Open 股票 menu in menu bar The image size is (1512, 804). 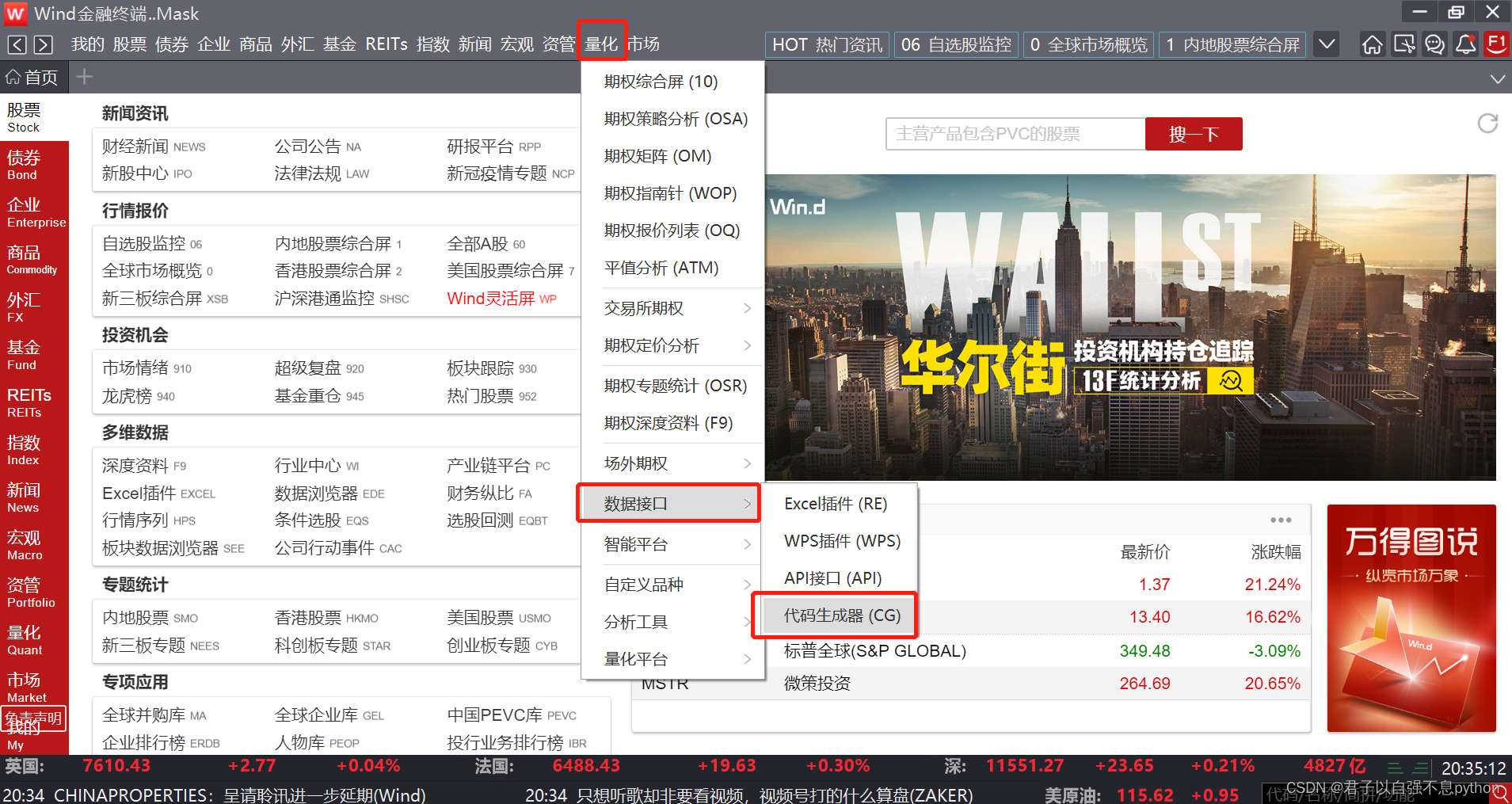coord(130,44)
